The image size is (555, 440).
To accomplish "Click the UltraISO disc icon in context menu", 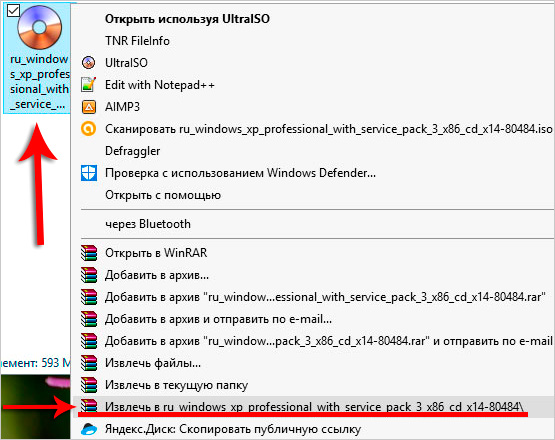I will [88, 63].
